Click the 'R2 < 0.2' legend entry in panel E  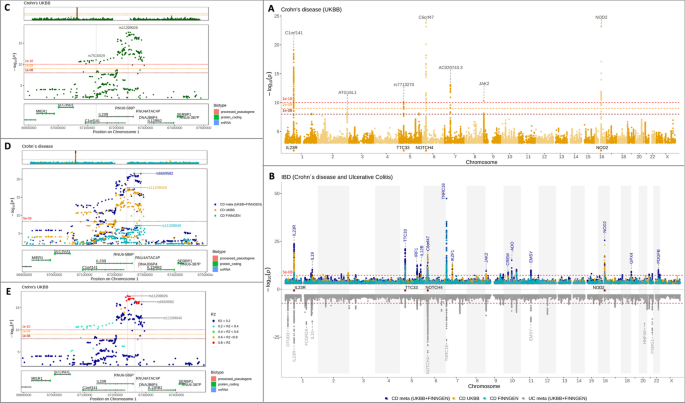pyautogui.click(x=225, y=321)
